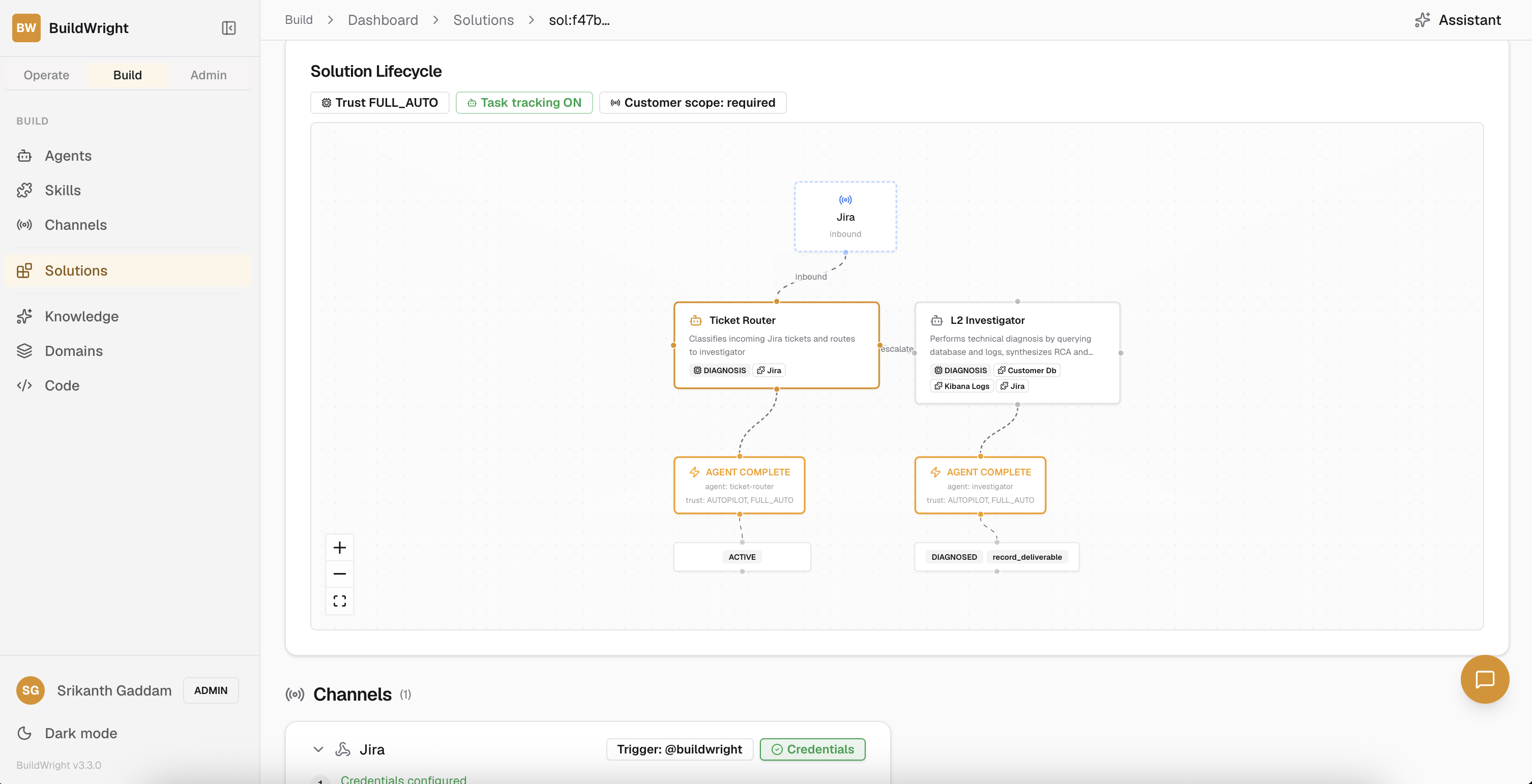Viewport: 1532px width, 784px height.
Task: Open Channels in the sidebar
Action: coord(128,225)
